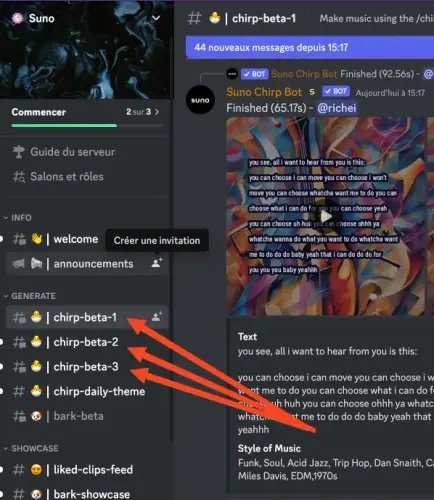Screen dimensions: 434x500
Task: Click the @richei mention
Action: pos(337,108)
